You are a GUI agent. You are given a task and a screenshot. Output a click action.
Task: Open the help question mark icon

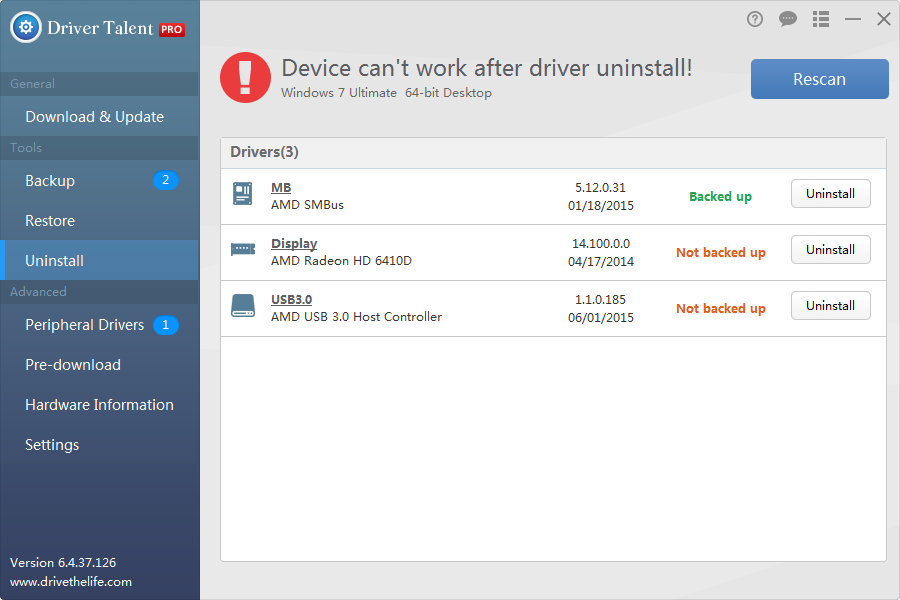[755, 20]
